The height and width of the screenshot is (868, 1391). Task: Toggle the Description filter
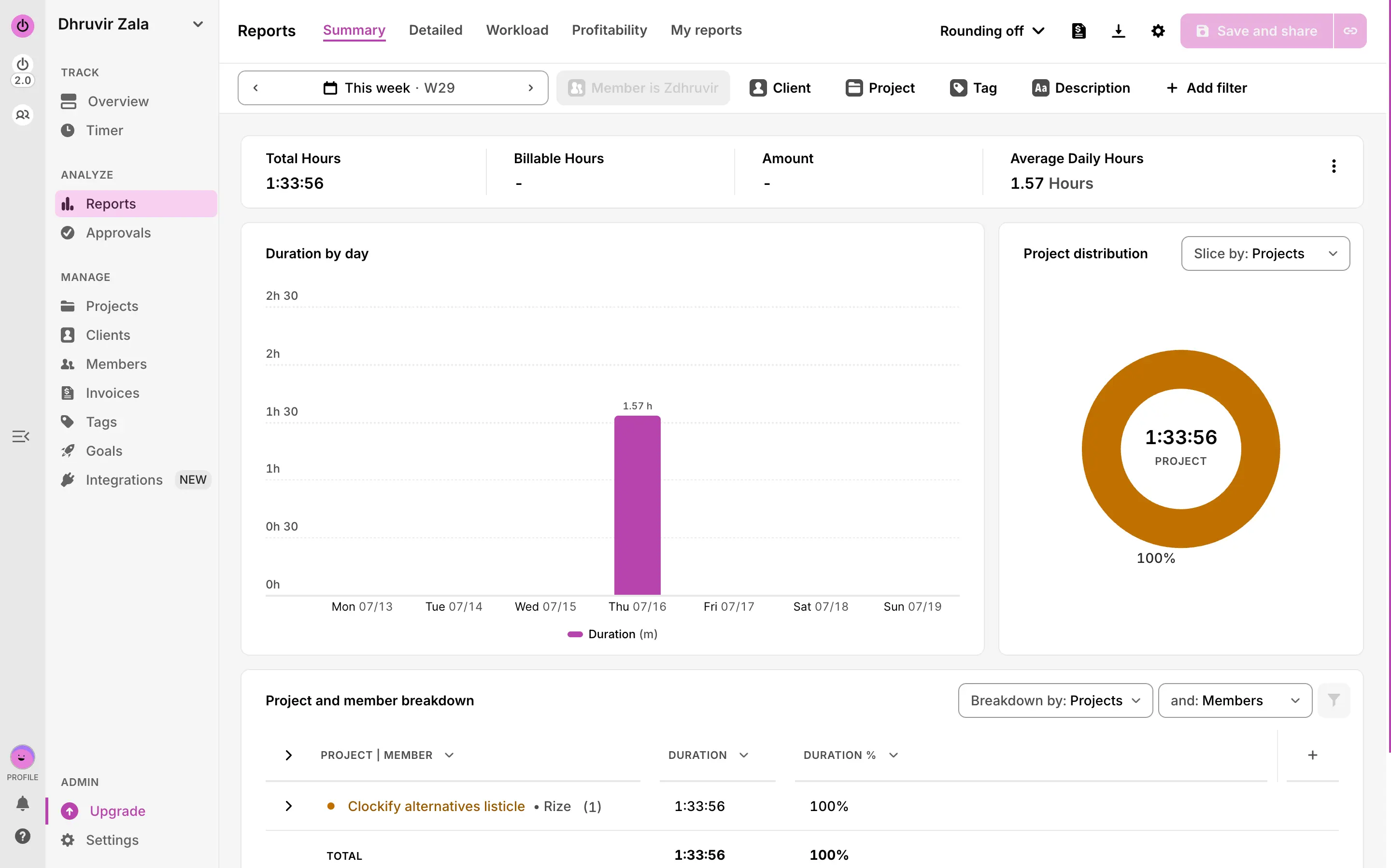pyautogui.click(x=1081, y=88)
